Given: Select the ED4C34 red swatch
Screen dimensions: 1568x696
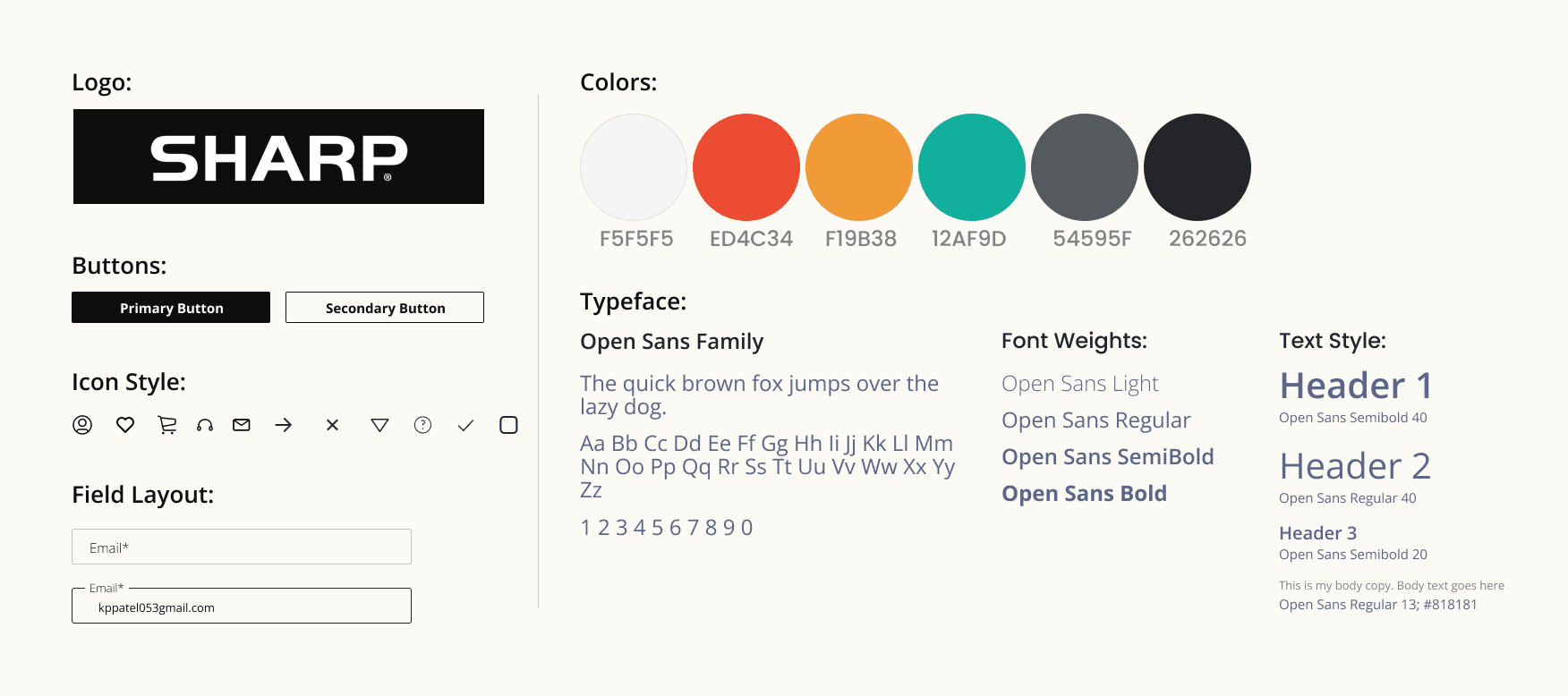Looking at the screenshot, I should 746,167.
